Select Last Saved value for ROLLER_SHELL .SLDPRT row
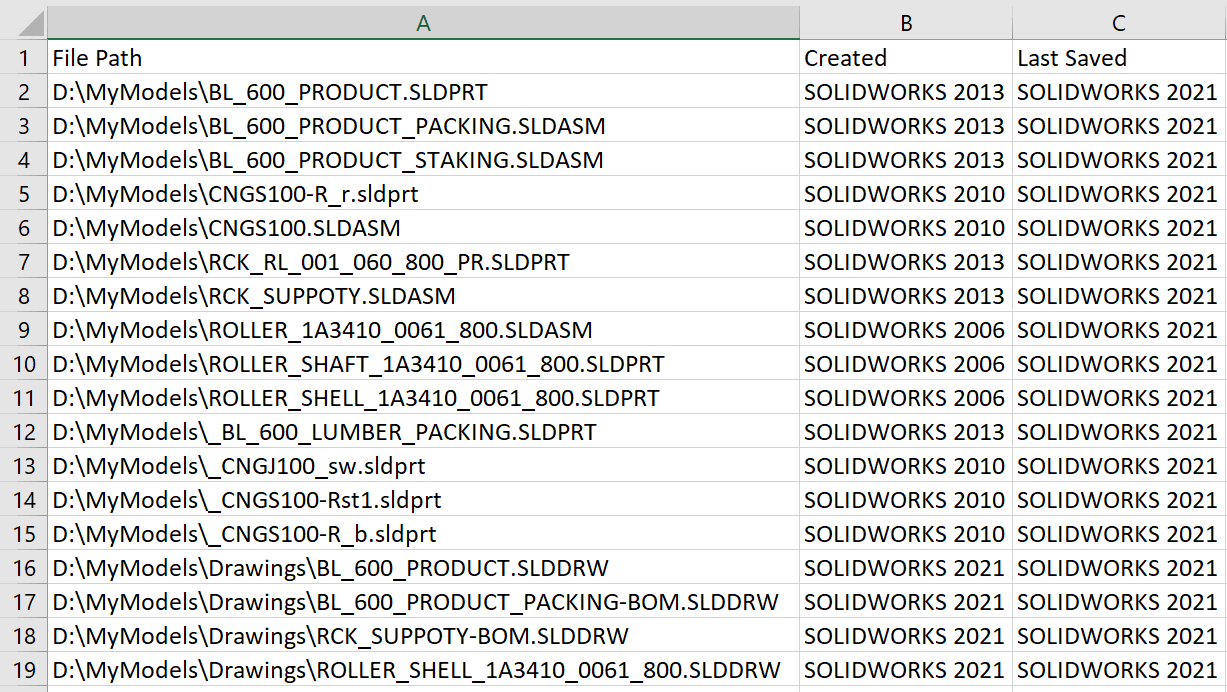 coord(1119,398)
